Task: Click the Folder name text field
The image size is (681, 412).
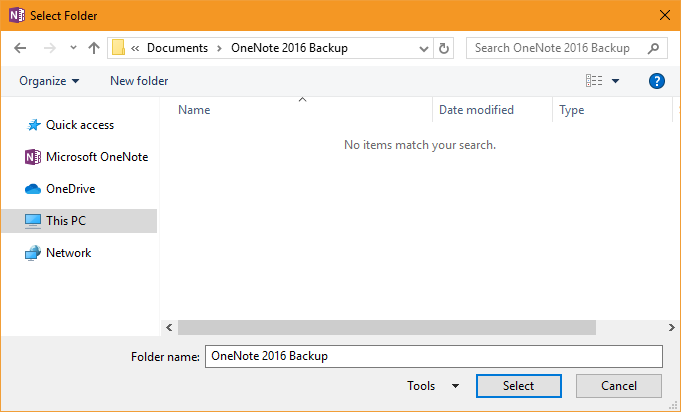Action: [x=434, y=356]
